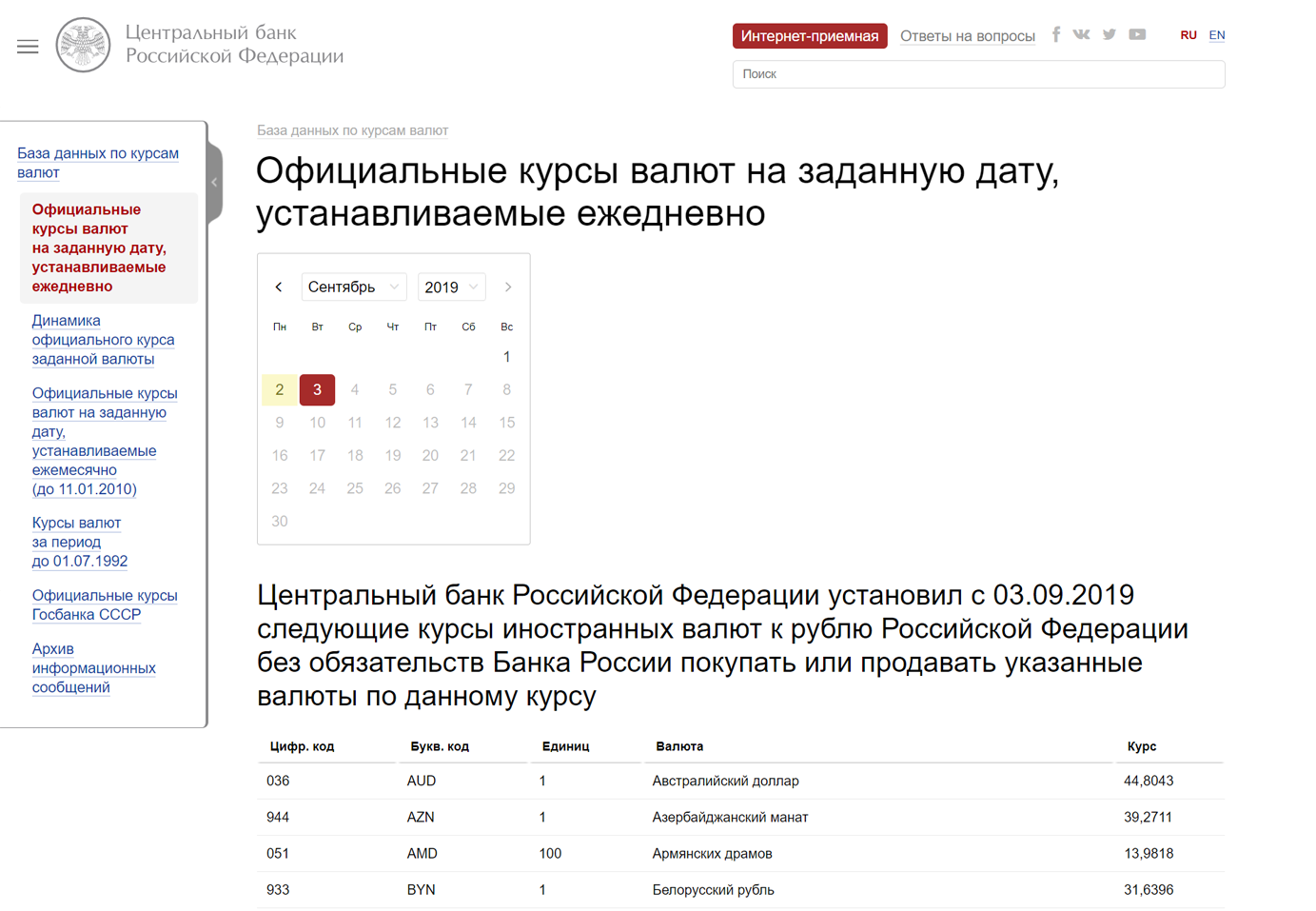Click the Интернет-приемная button
Screen dimensions: 1316x911
809,36
